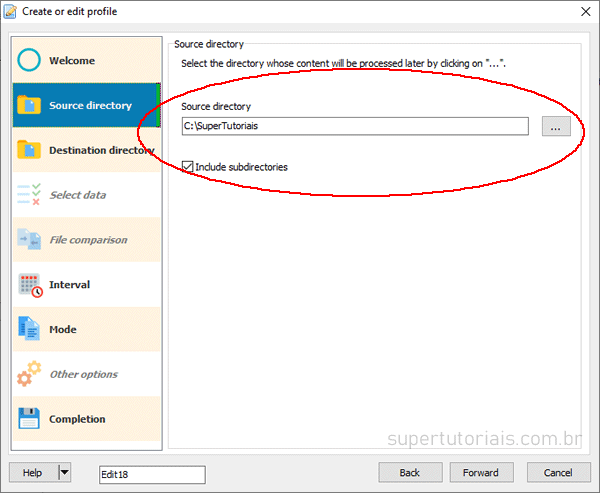Screen dimensions: 600x493
Task: Click the Select data checklist icon
Action: [30, 195]
